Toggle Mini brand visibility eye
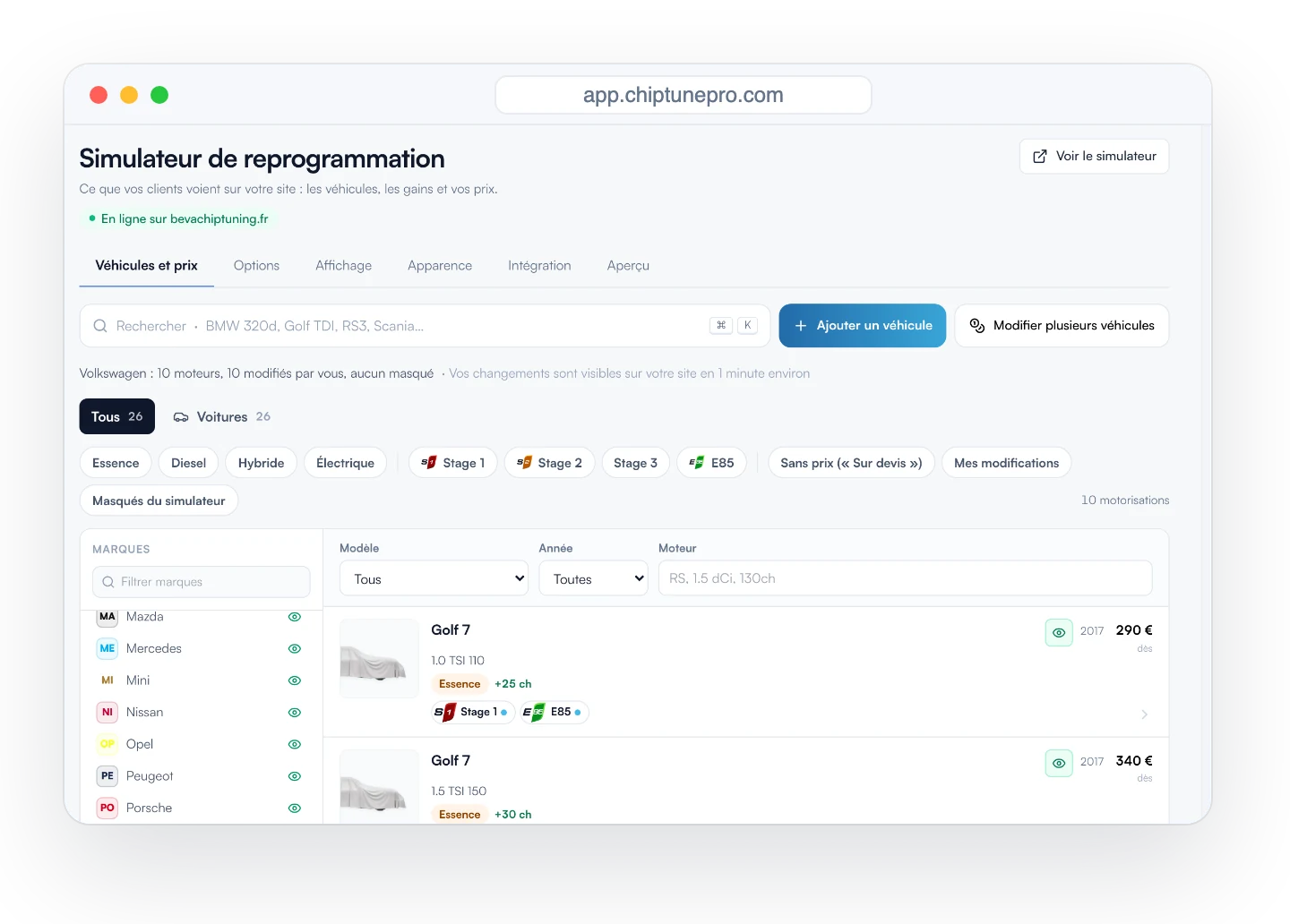 (x=295, y=680)
